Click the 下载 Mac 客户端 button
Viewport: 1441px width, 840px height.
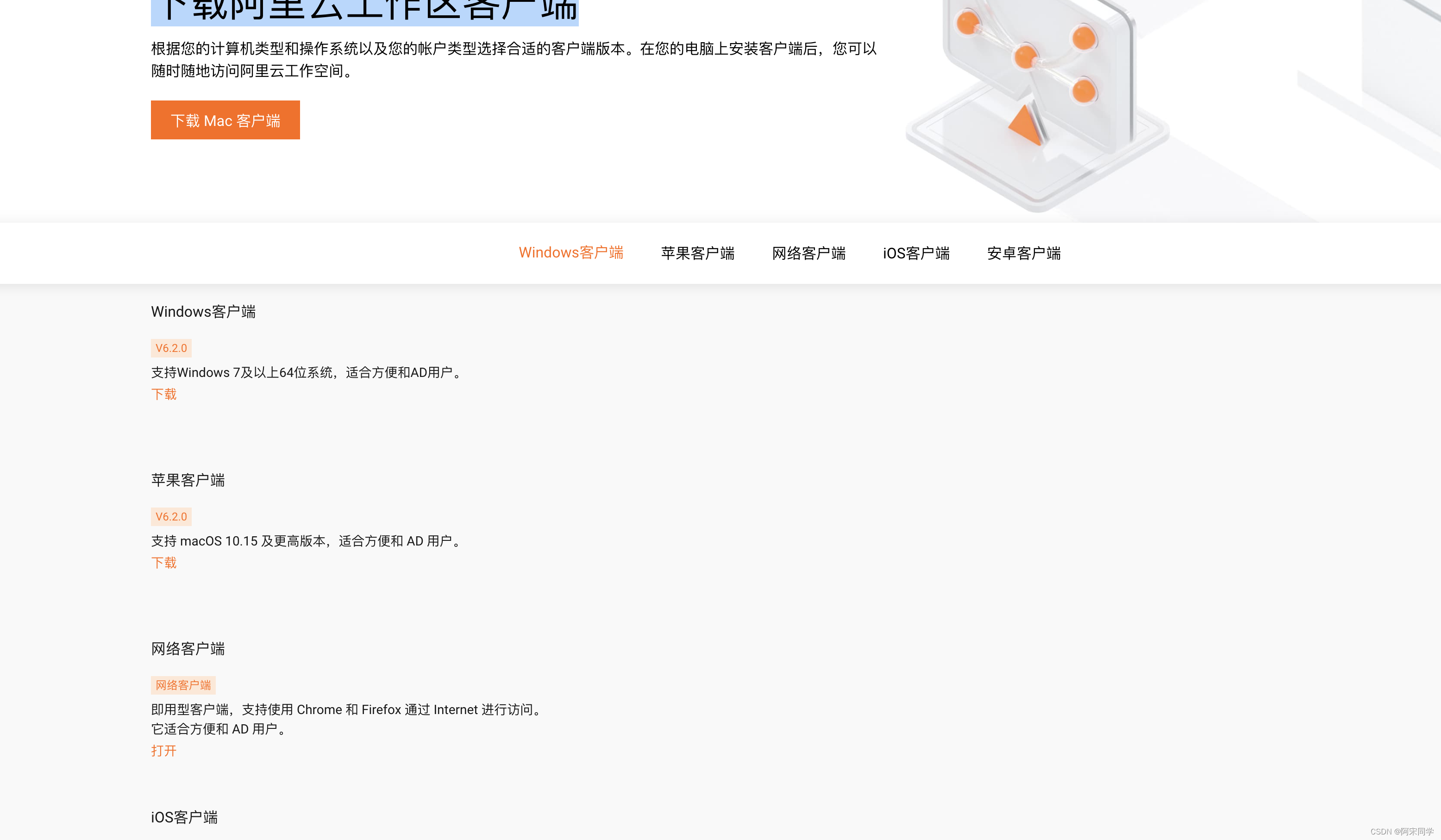(226, 120)
